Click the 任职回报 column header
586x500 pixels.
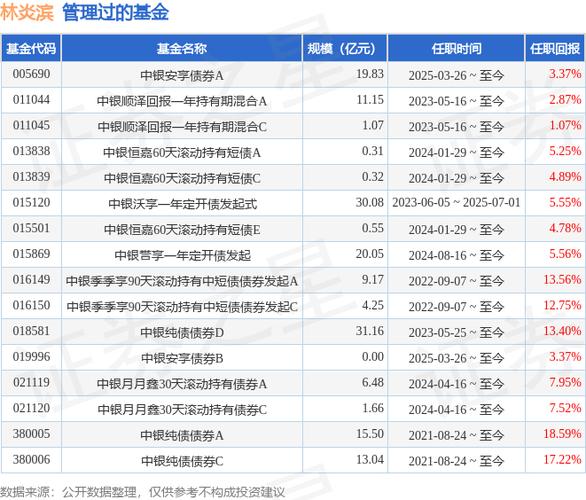tap(555, 48)
